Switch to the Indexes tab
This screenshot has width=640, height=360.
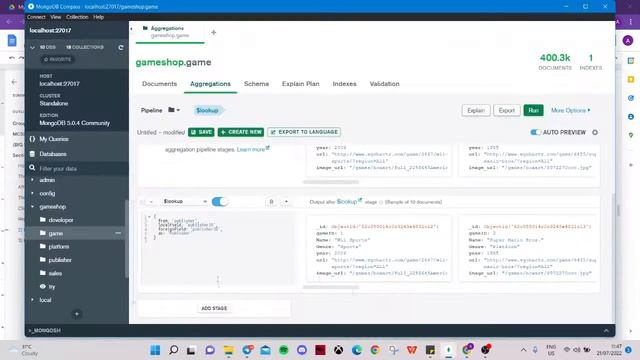tap(344, 84)
